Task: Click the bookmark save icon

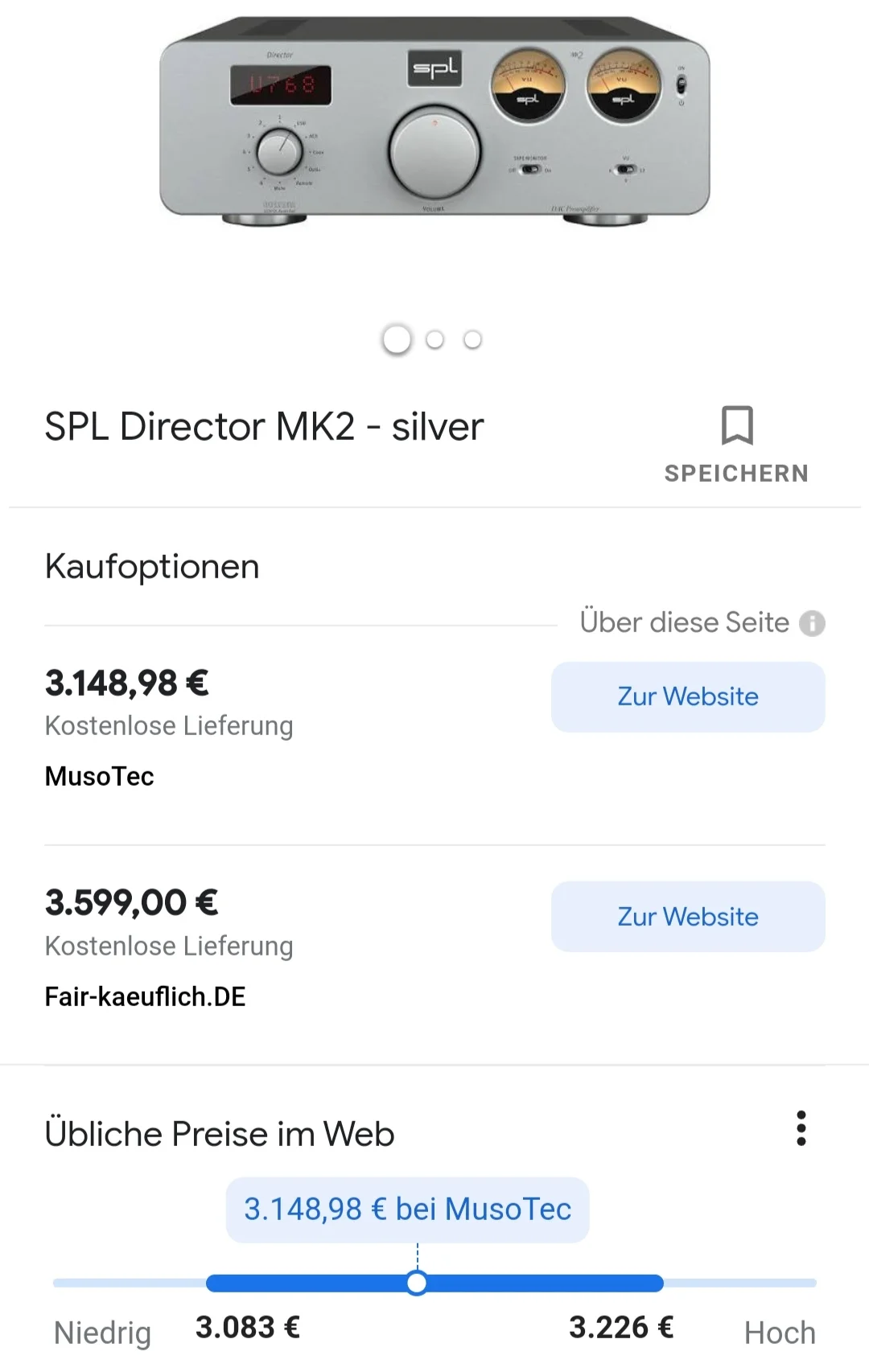Action: click(736, 425)
